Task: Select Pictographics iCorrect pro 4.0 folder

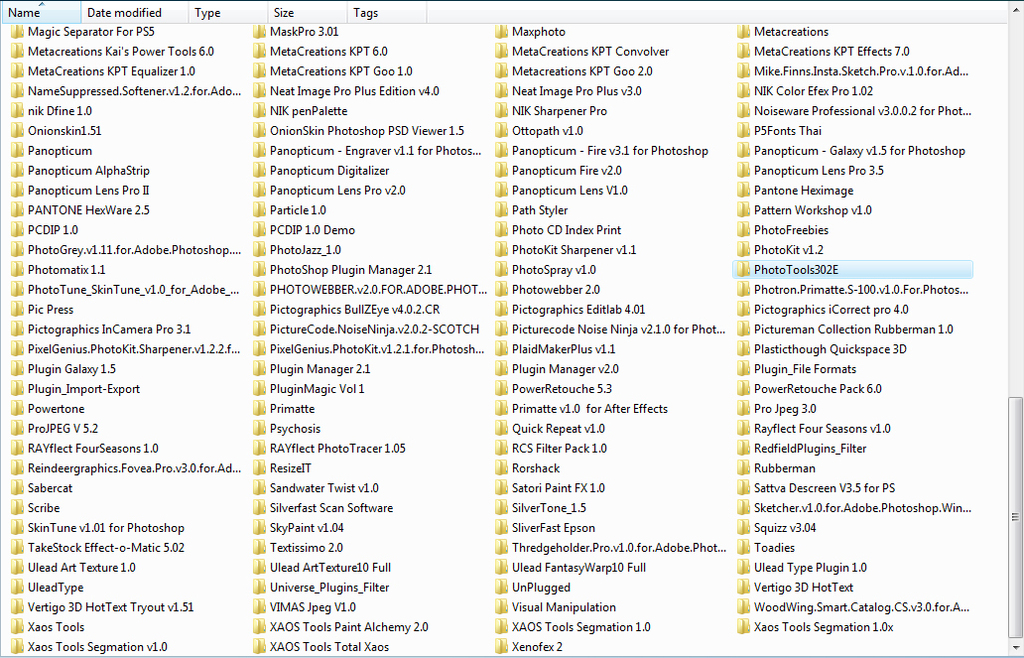Action: pyautogui.click(x=831, y=309)
